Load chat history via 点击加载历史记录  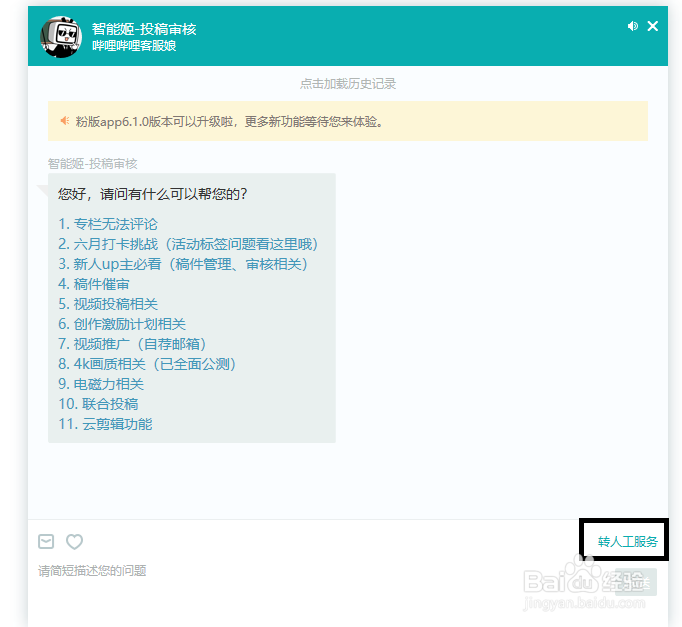tap(348, 83)
